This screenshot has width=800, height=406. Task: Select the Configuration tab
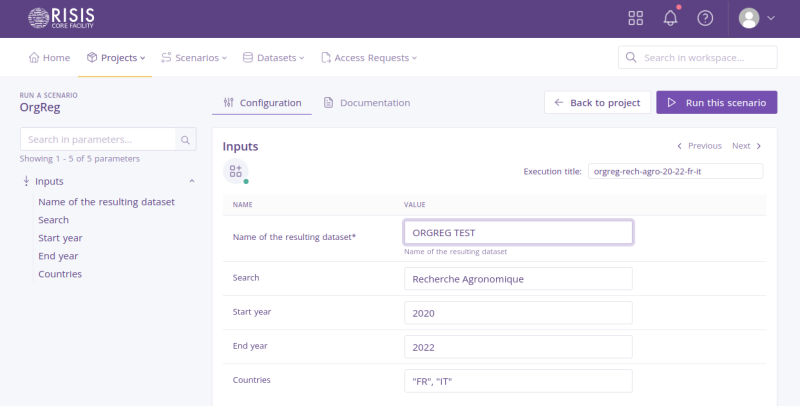(x=262, y=103)
